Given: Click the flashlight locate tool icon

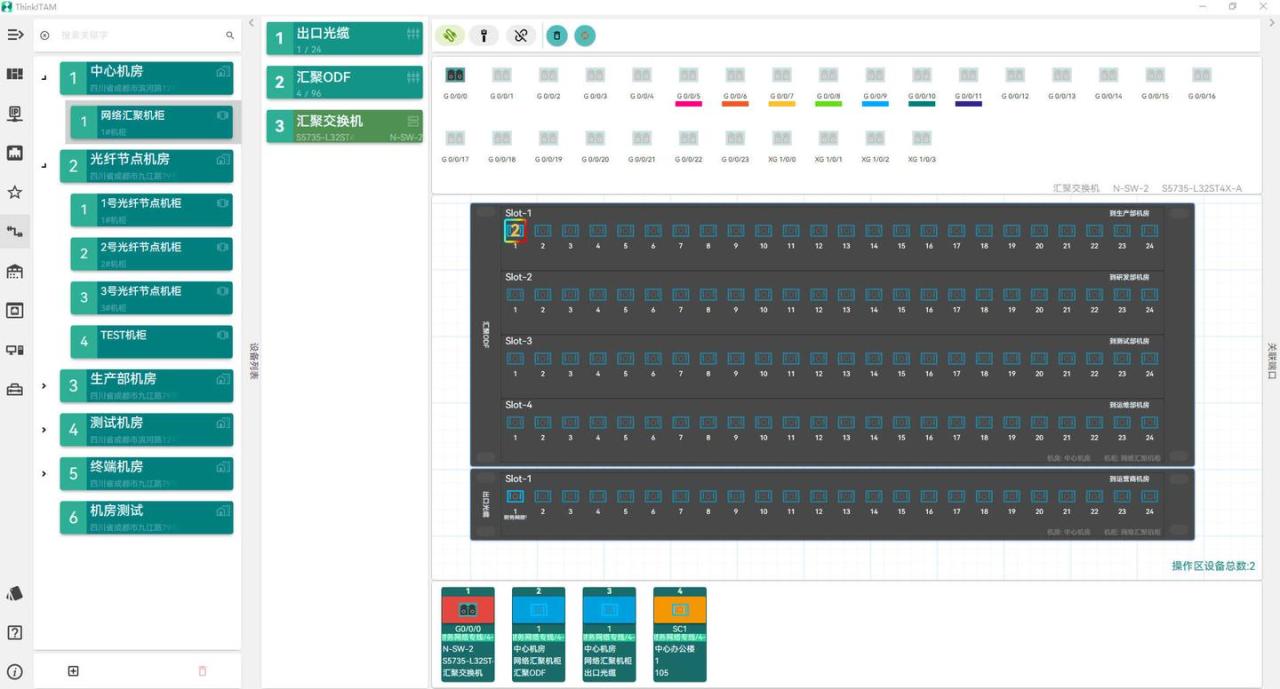Looking at the screenshot, I should [x=484, y=36].
